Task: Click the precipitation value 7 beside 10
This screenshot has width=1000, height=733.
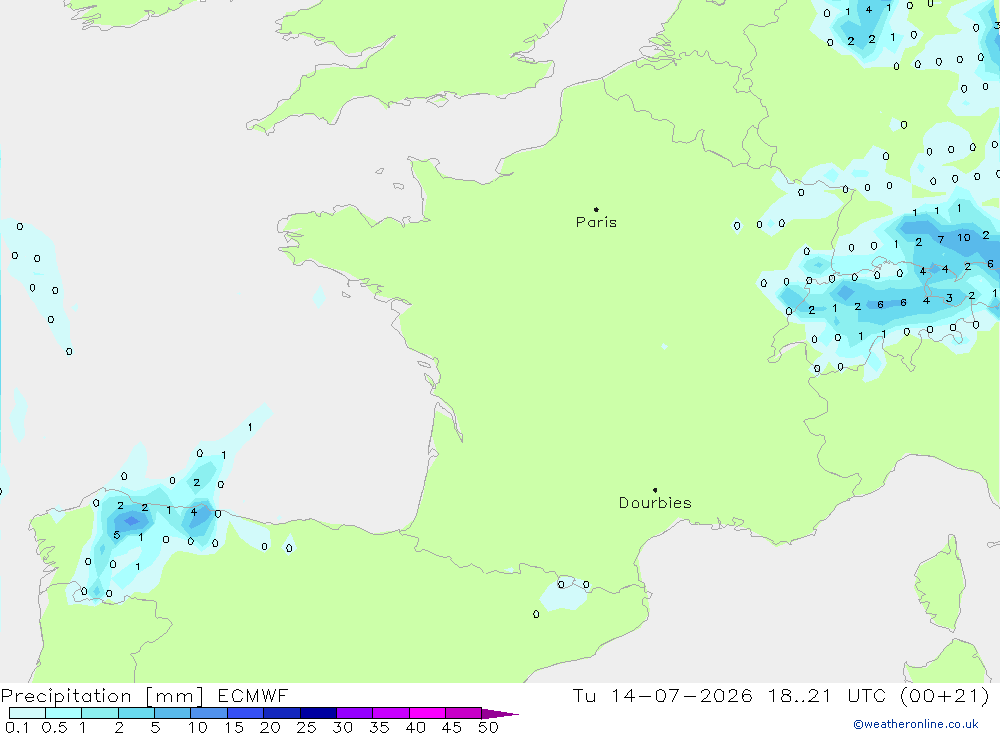Action: pos(941,239)
